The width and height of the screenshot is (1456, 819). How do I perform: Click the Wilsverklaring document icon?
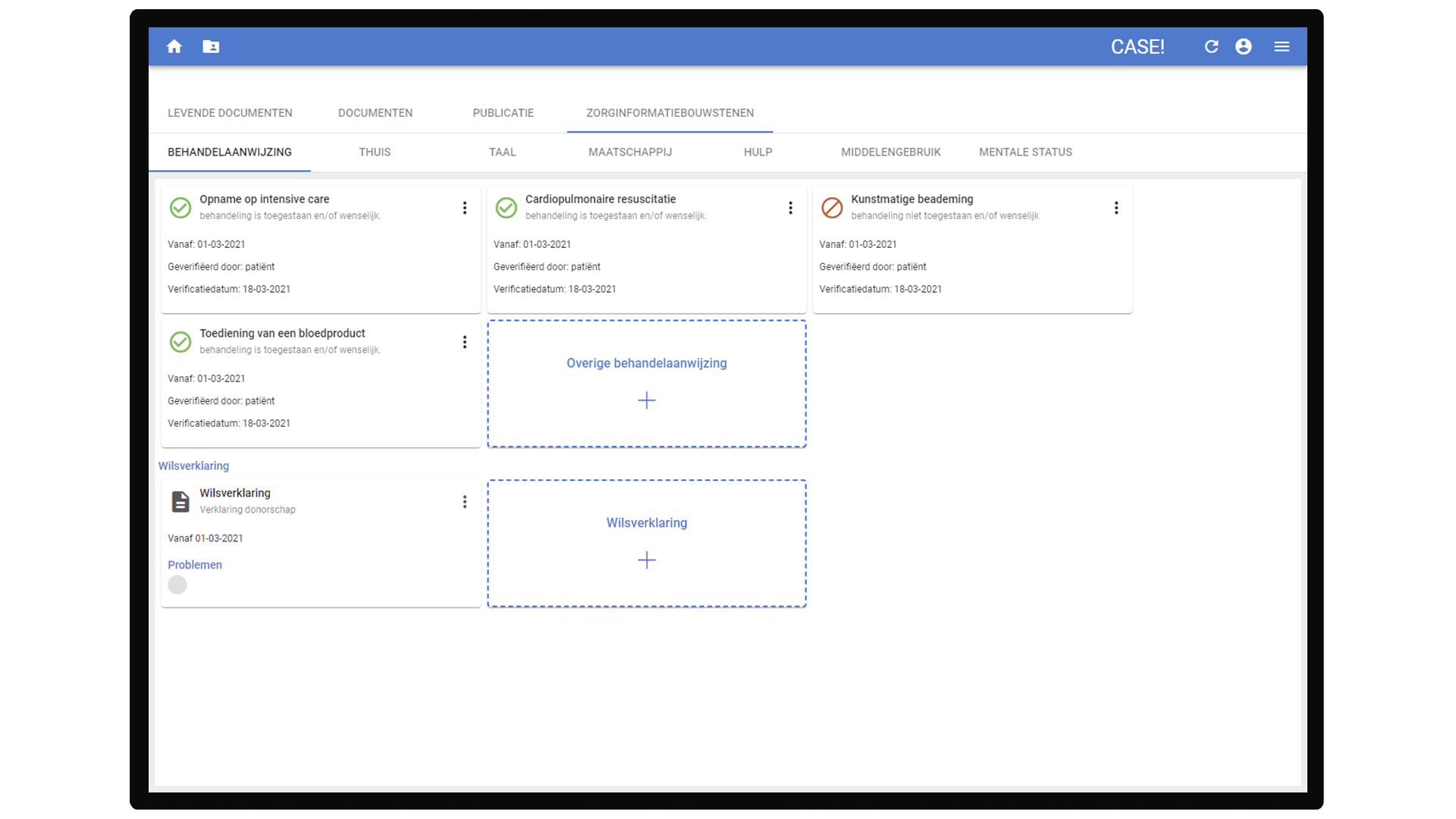pyautogui.click(x=180, y=501)
